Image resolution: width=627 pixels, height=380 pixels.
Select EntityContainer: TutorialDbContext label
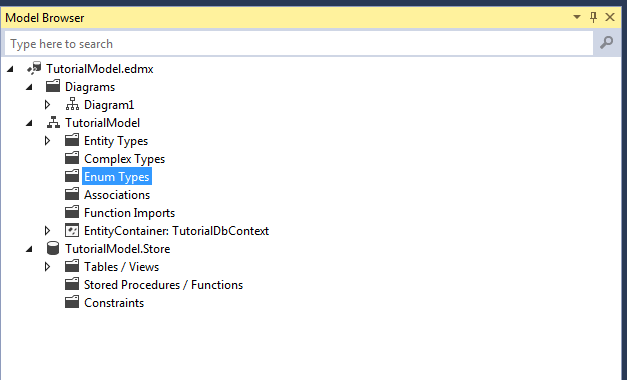176,231
